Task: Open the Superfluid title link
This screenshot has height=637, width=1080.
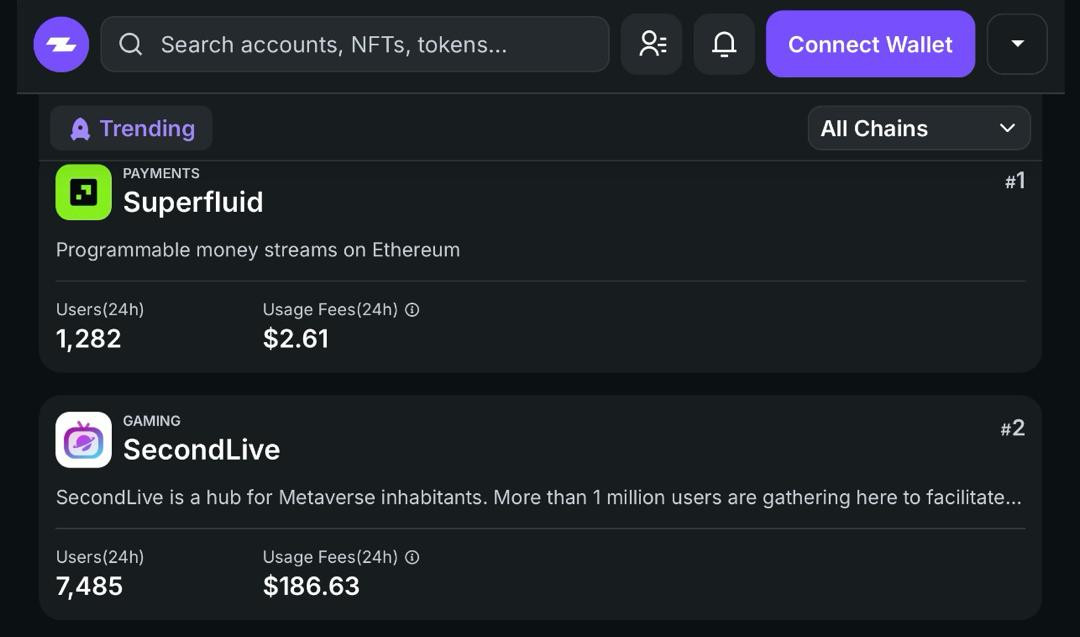Action: click(193, 202)
